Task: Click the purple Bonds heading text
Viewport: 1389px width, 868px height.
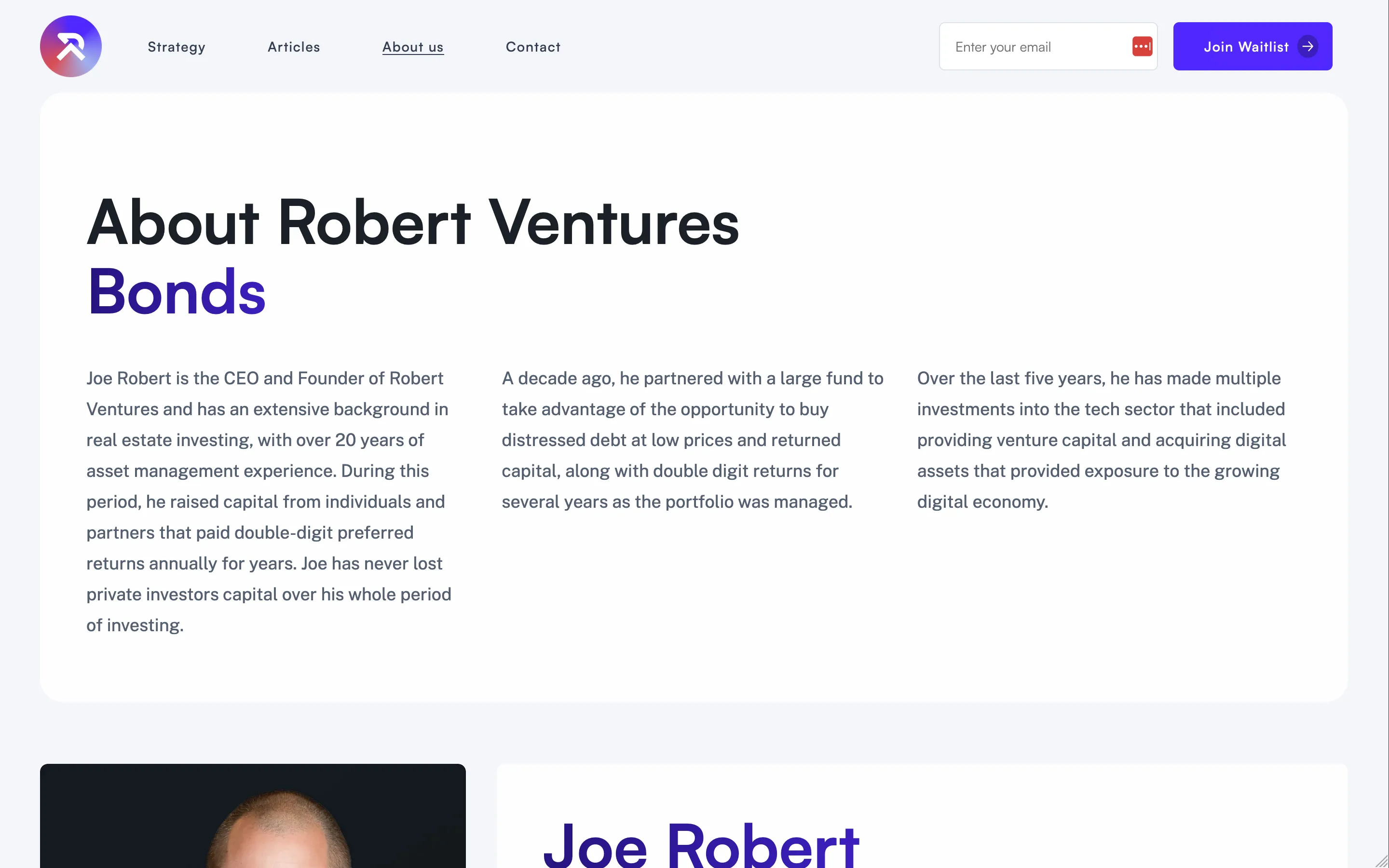Action: (x=176, y=293)
